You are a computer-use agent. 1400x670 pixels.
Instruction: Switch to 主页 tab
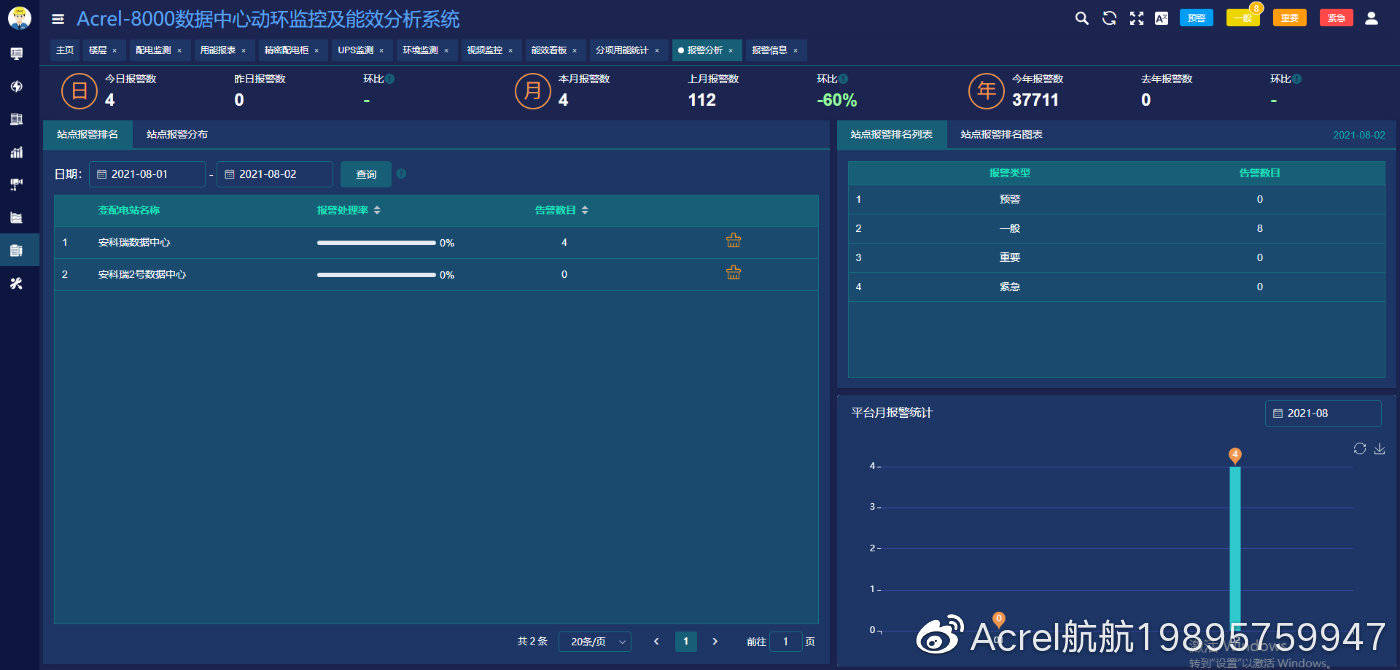point(65,50)
